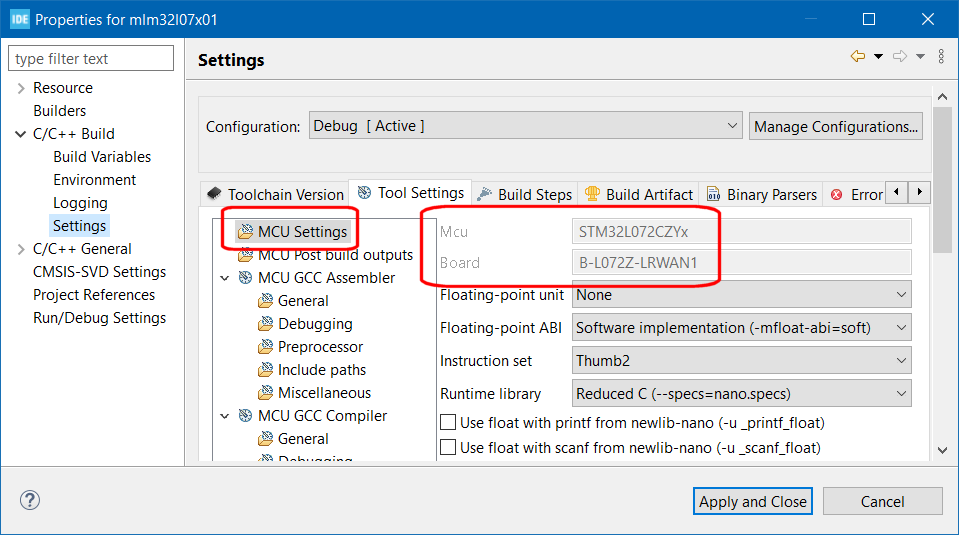
Task: Click the Compiler General item icon
Action: pyautogui.click(x=265, y=438)
